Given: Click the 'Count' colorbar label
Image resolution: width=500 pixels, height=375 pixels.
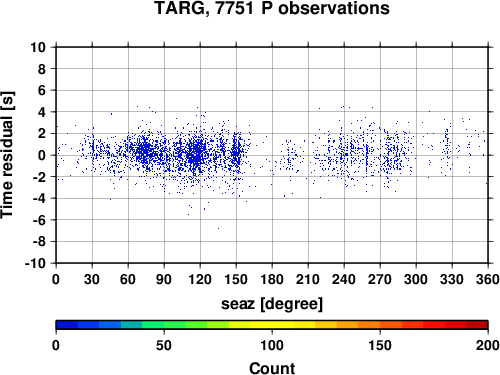Looking at the screenshot, I should point(272,368).
